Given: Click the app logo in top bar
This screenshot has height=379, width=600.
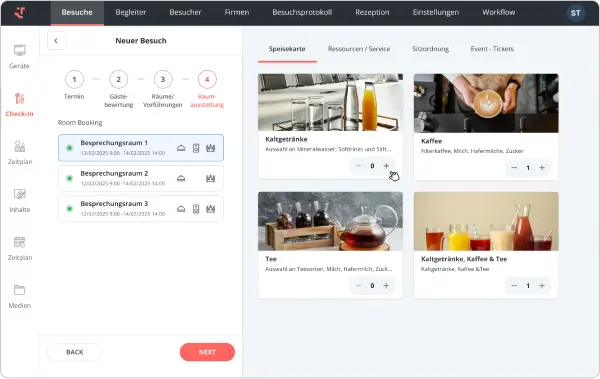Looking at the screenshot, I should [x=20, y=12].
